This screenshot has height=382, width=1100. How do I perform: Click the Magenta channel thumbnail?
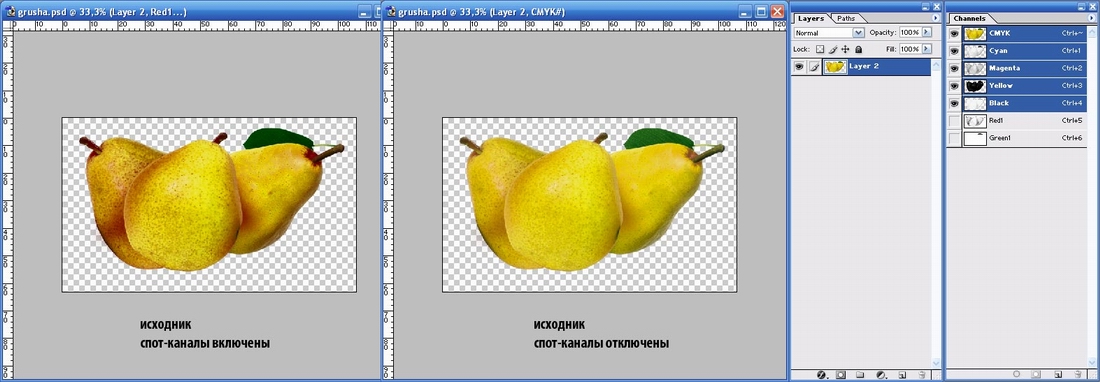[974, 69]
